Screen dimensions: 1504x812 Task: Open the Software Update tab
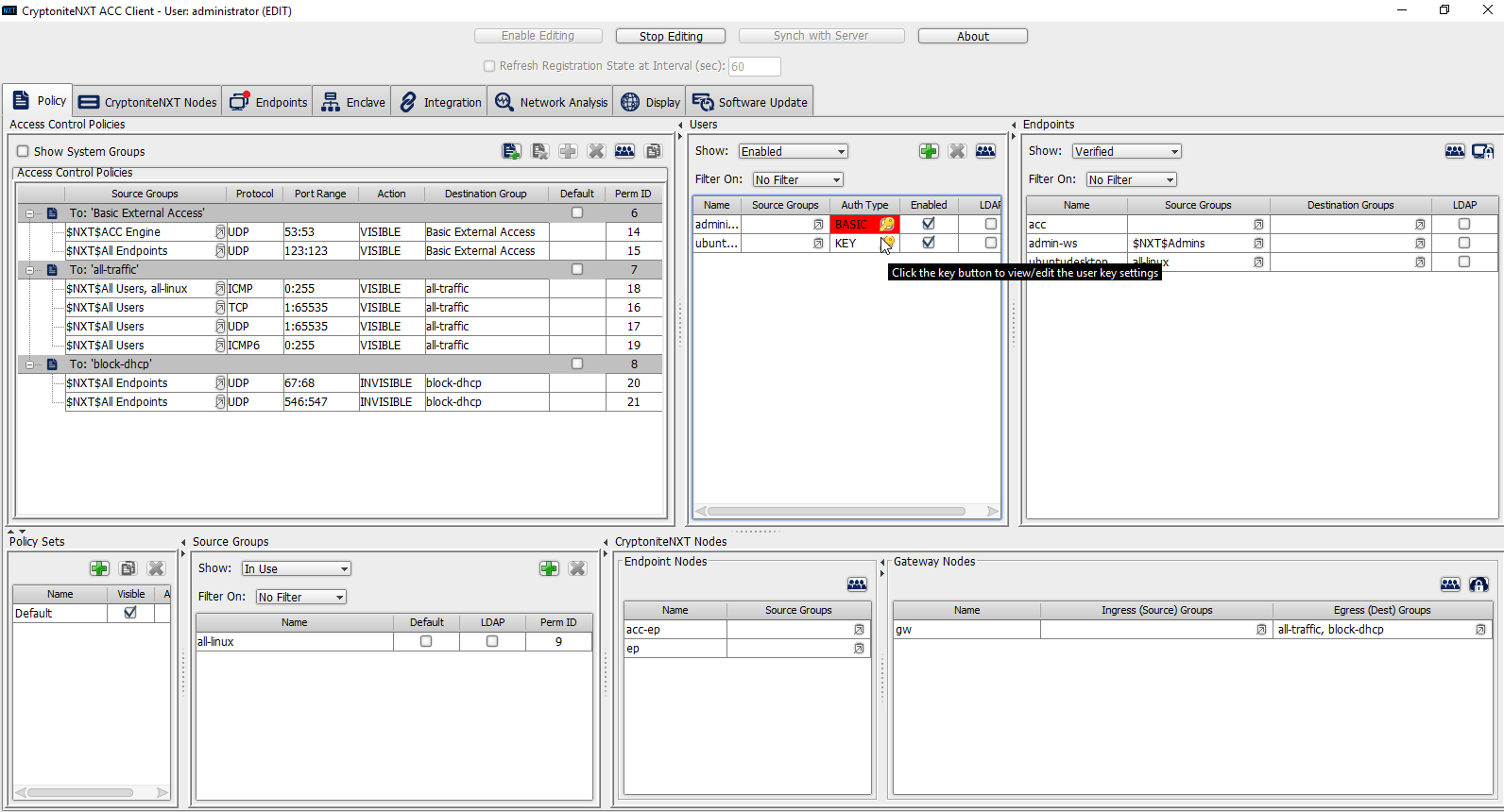tap(750, 102)
